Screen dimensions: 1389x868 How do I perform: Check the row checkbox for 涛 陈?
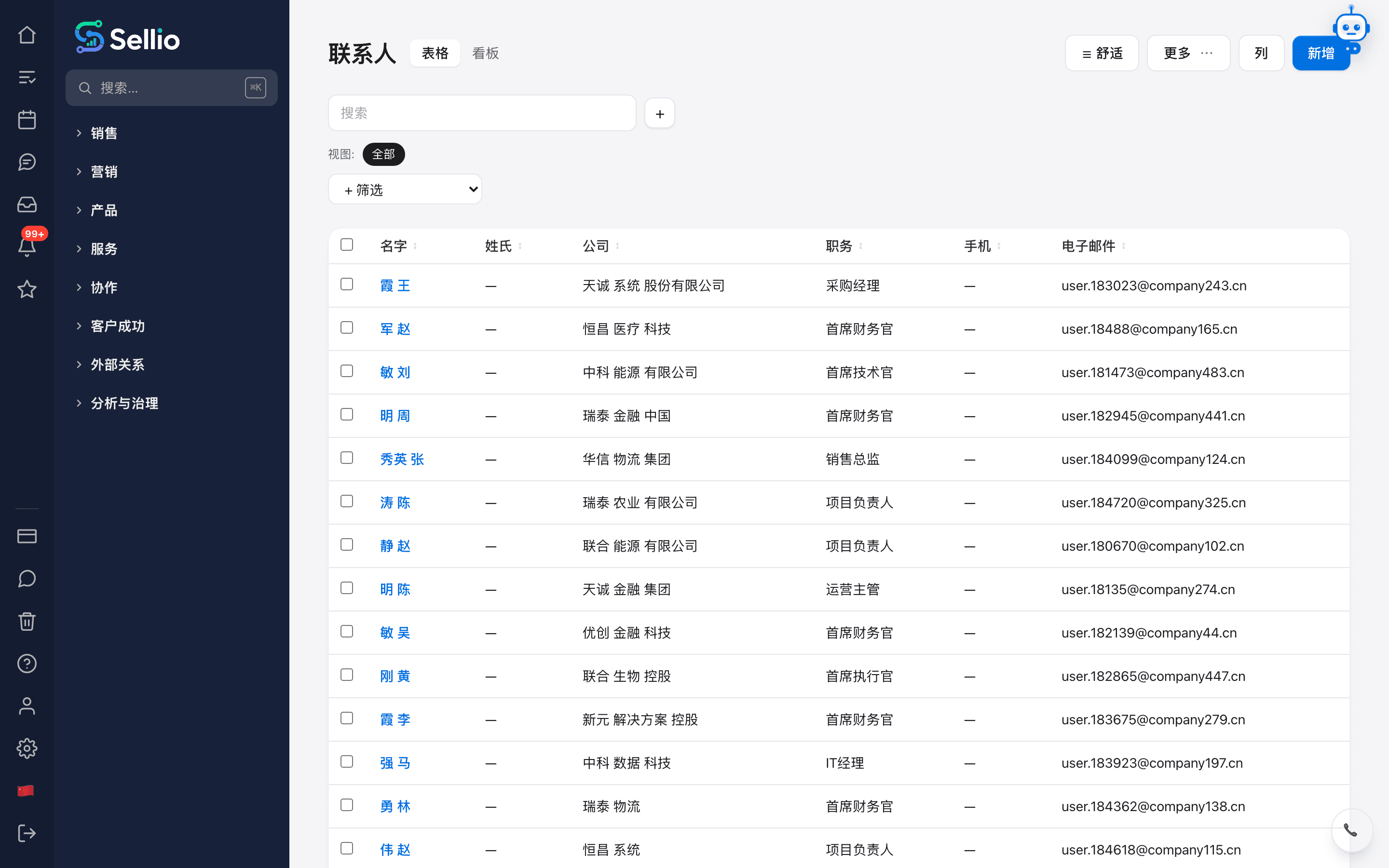tap(347, 501)
